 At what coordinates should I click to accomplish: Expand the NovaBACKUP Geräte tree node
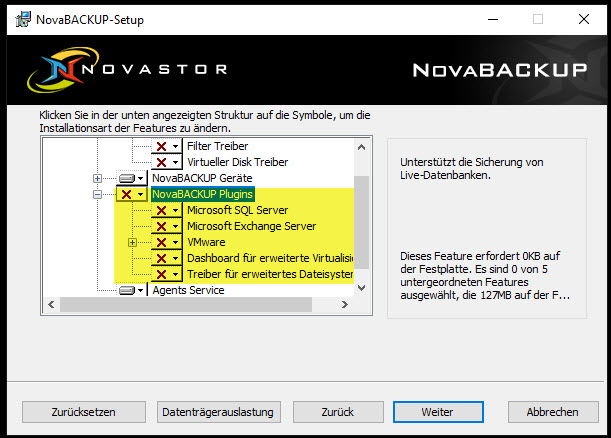pos(97,178)
